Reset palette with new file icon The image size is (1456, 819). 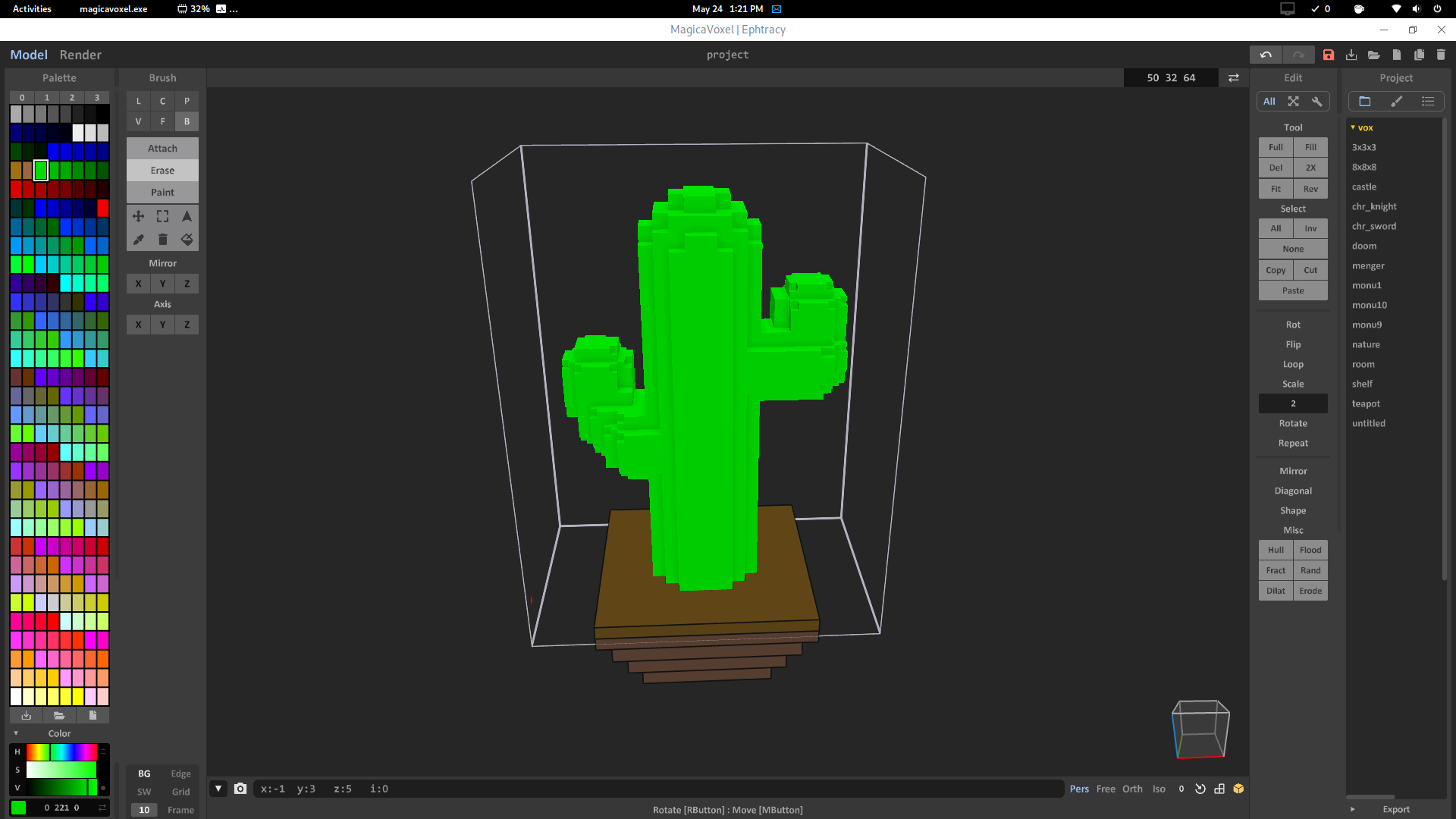click(93, 715)
